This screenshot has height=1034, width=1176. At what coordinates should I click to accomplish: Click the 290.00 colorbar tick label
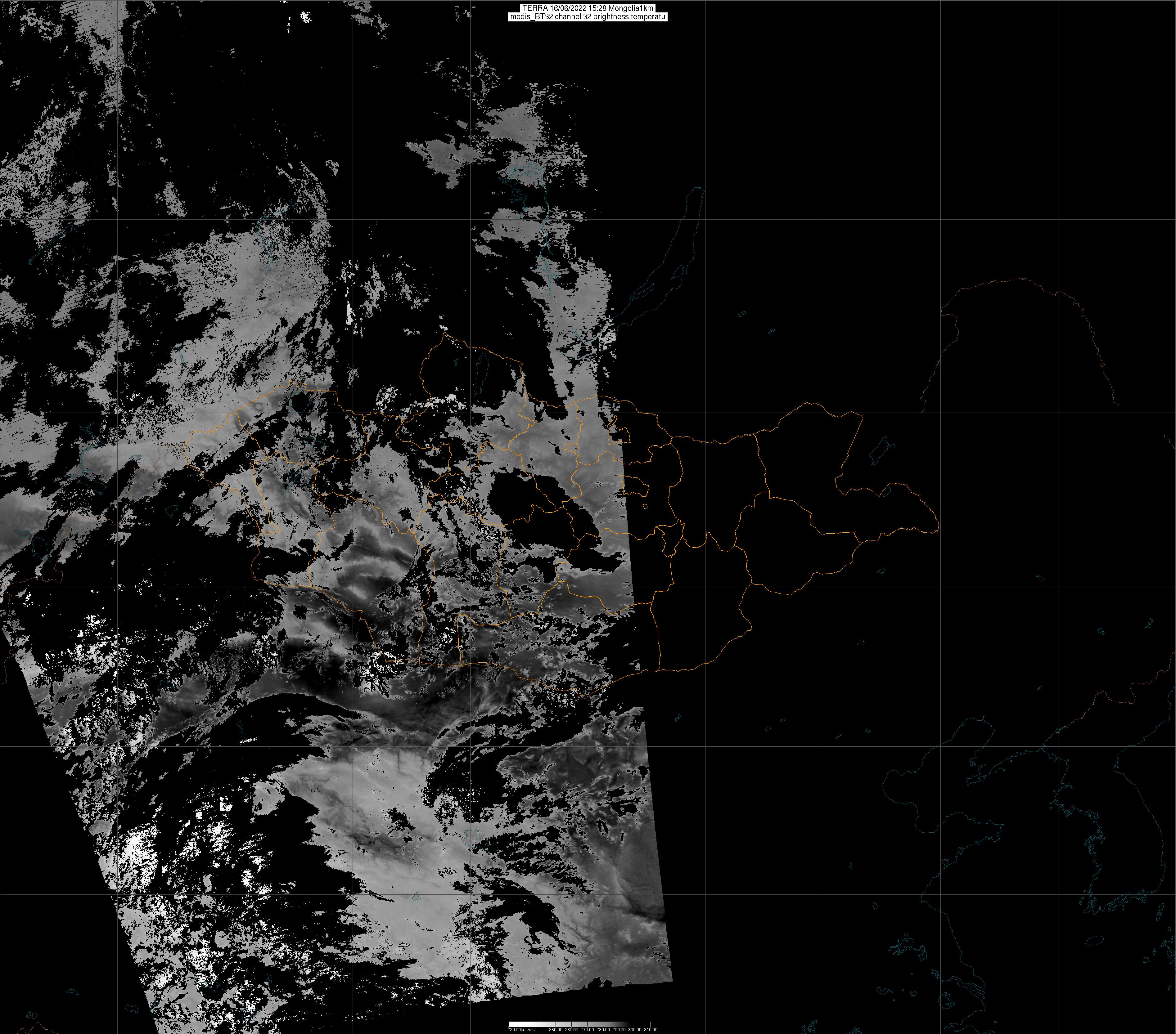[x=619, y=1029]
